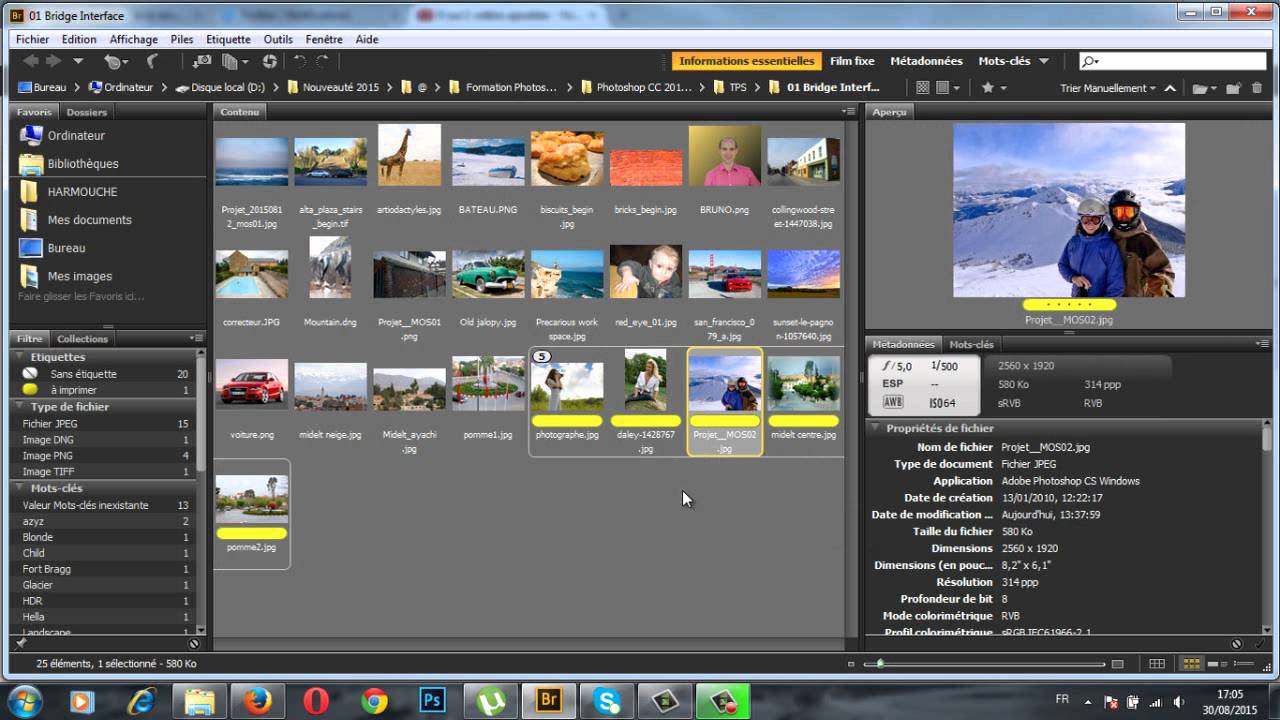
Task: Get photos from camera icon
Action: pos(203,62)
